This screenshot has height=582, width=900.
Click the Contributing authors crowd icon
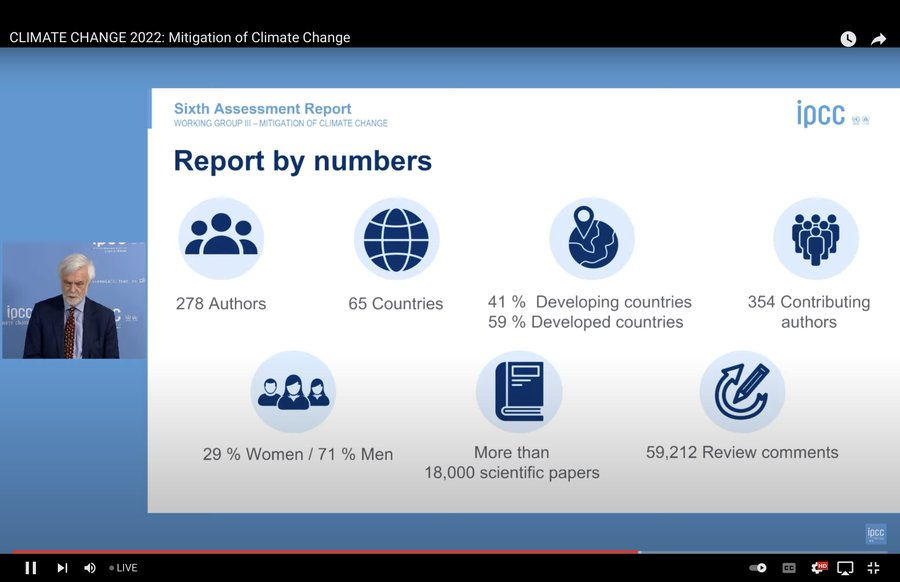[816, 238]
